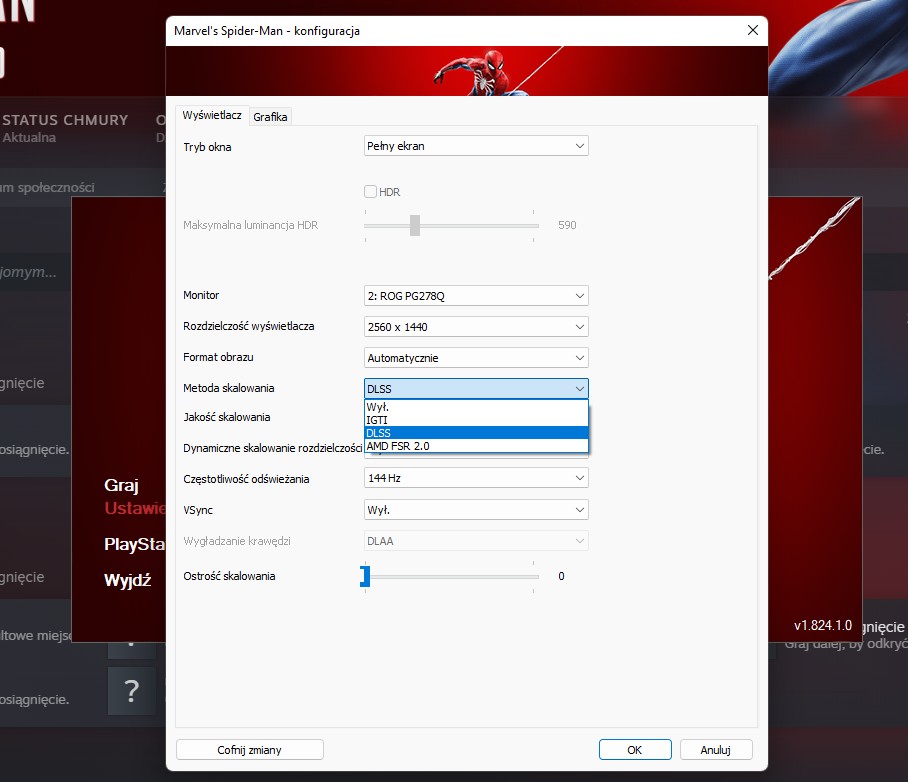The image size is (908, 782).
Task: Open the Częstotliwość odświeżania dropdown
Action: [x=476, y=478]
